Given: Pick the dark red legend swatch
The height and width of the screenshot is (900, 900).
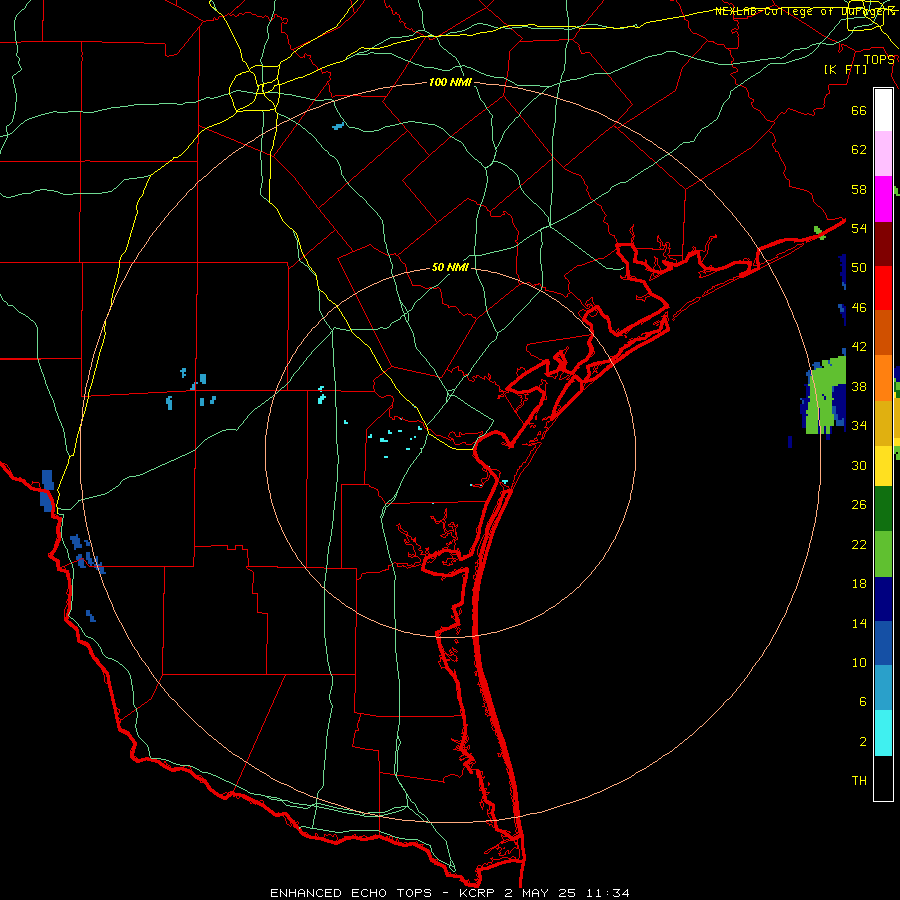Looking at the screenshot, I should [x=883, y=243].
